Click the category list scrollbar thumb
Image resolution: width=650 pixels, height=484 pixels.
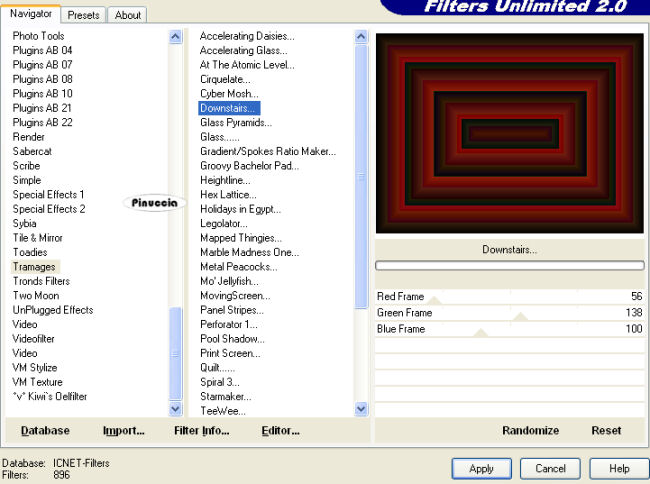[x=175, y=354]
